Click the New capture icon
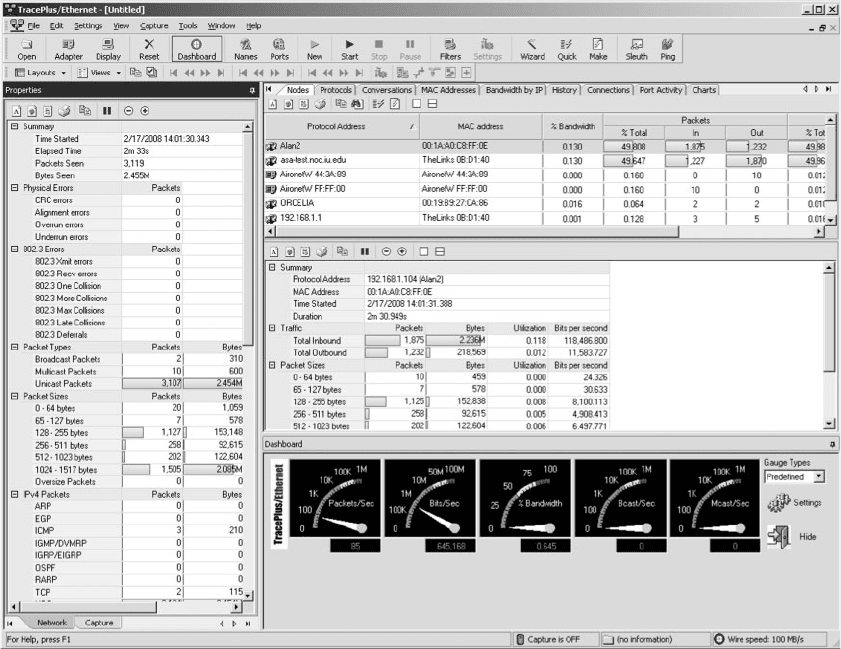 [x=314, y=49]
